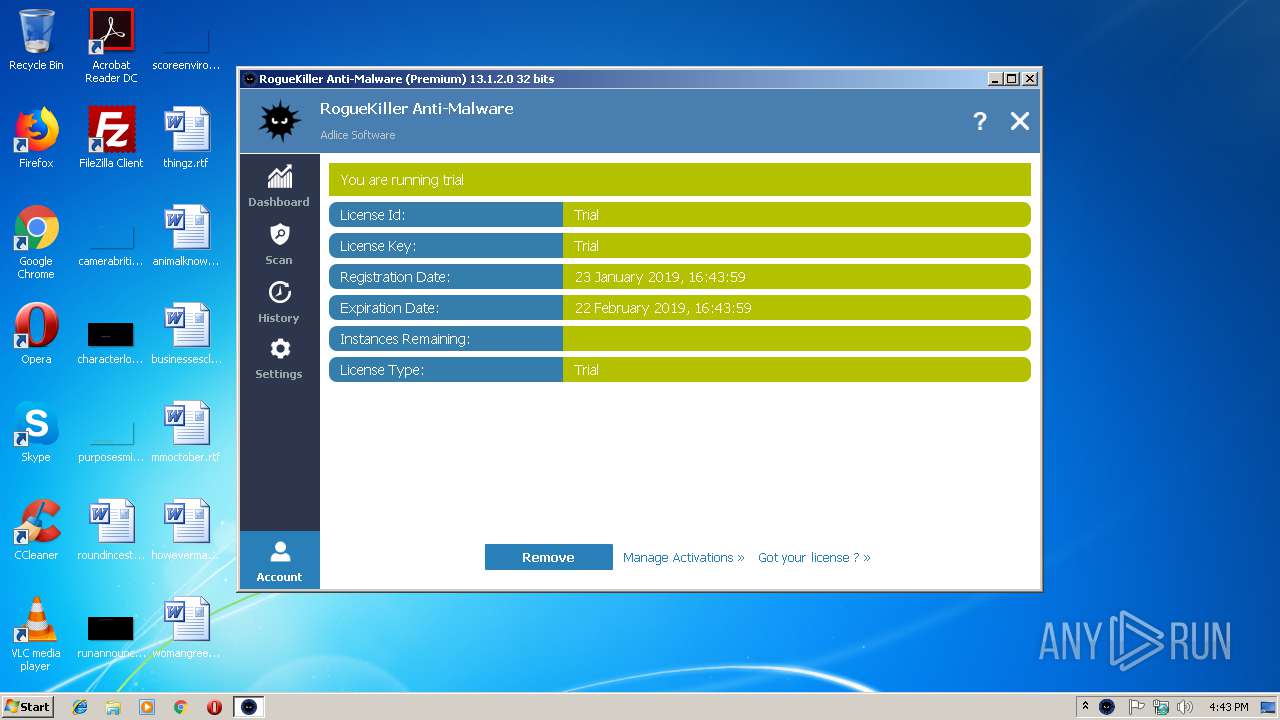
Task: Launch Chrome from the taskbar
Action: coord(180,707)
